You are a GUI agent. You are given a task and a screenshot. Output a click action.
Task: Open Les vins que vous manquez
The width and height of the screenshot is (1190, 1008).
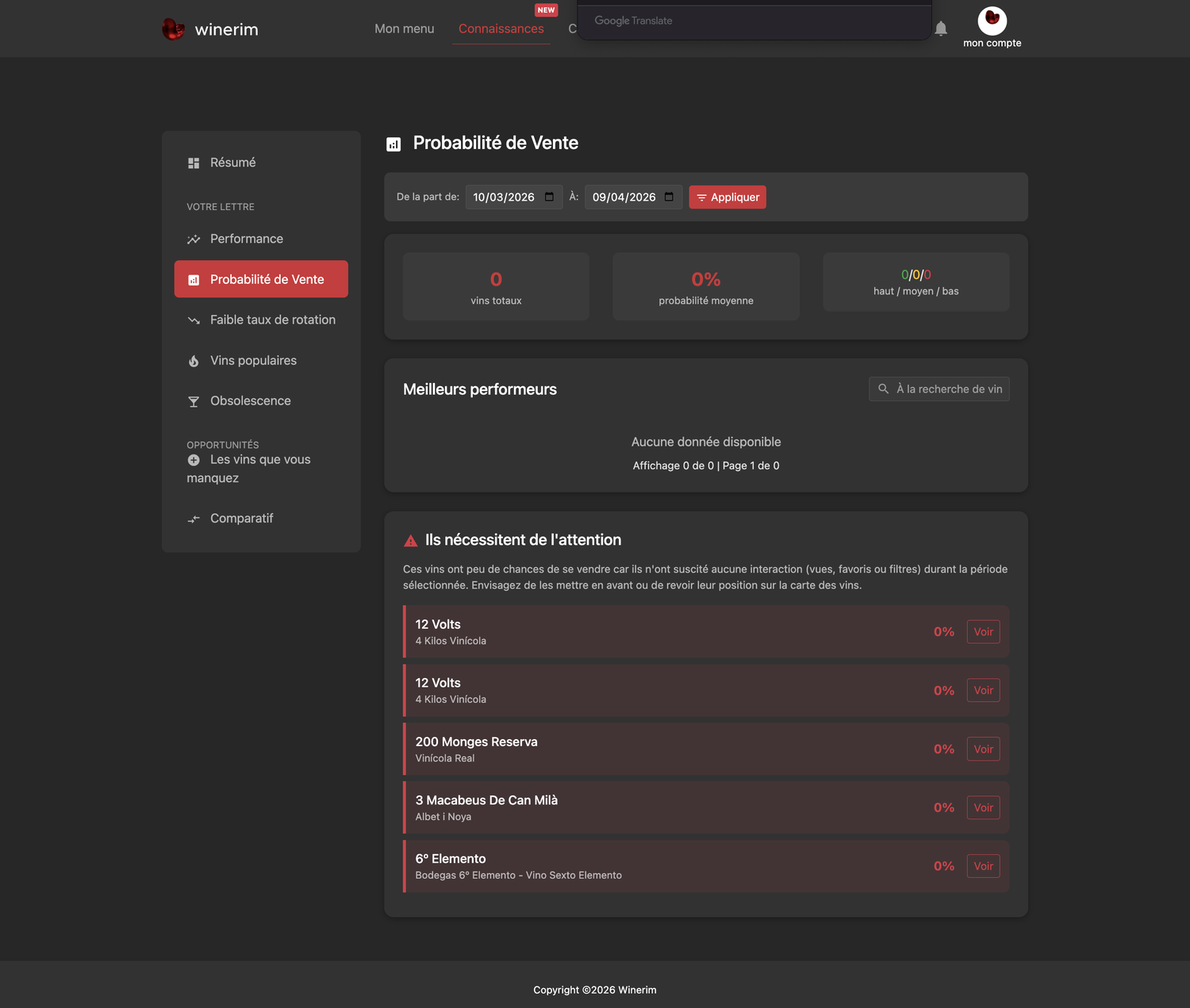[x=261, y=469]
